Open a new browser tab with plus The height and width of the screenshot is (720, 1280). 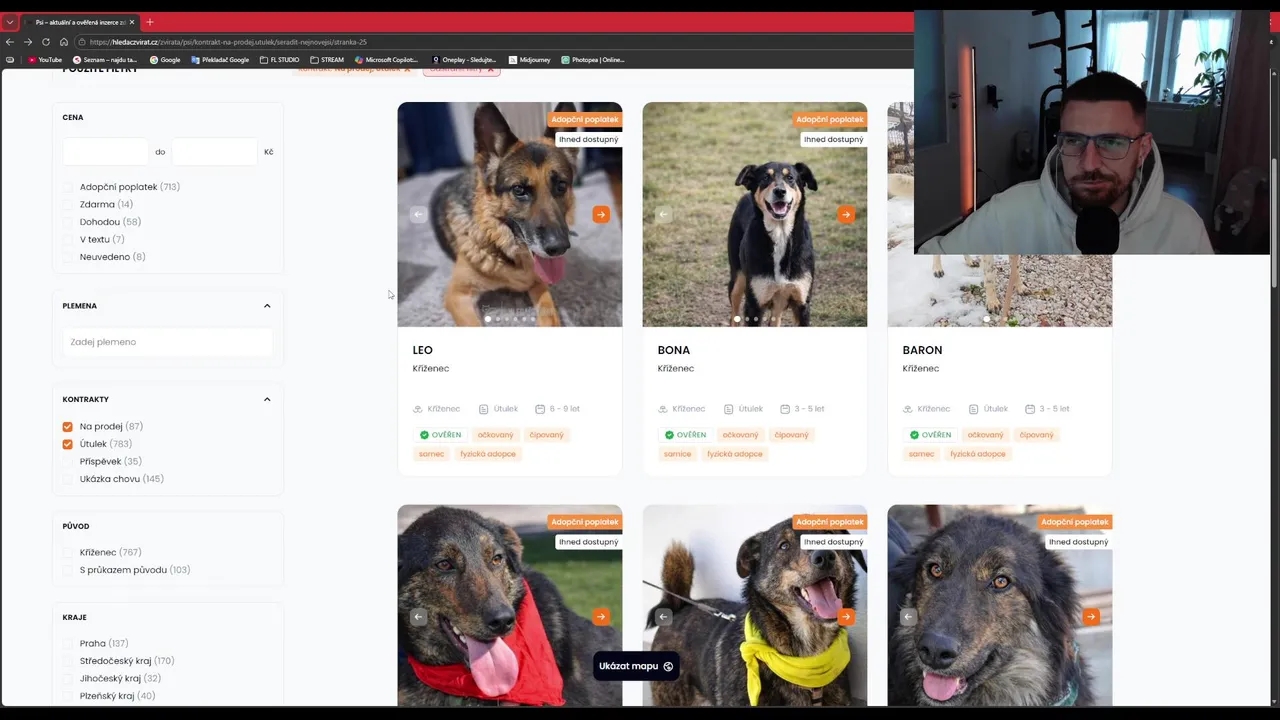149,22
